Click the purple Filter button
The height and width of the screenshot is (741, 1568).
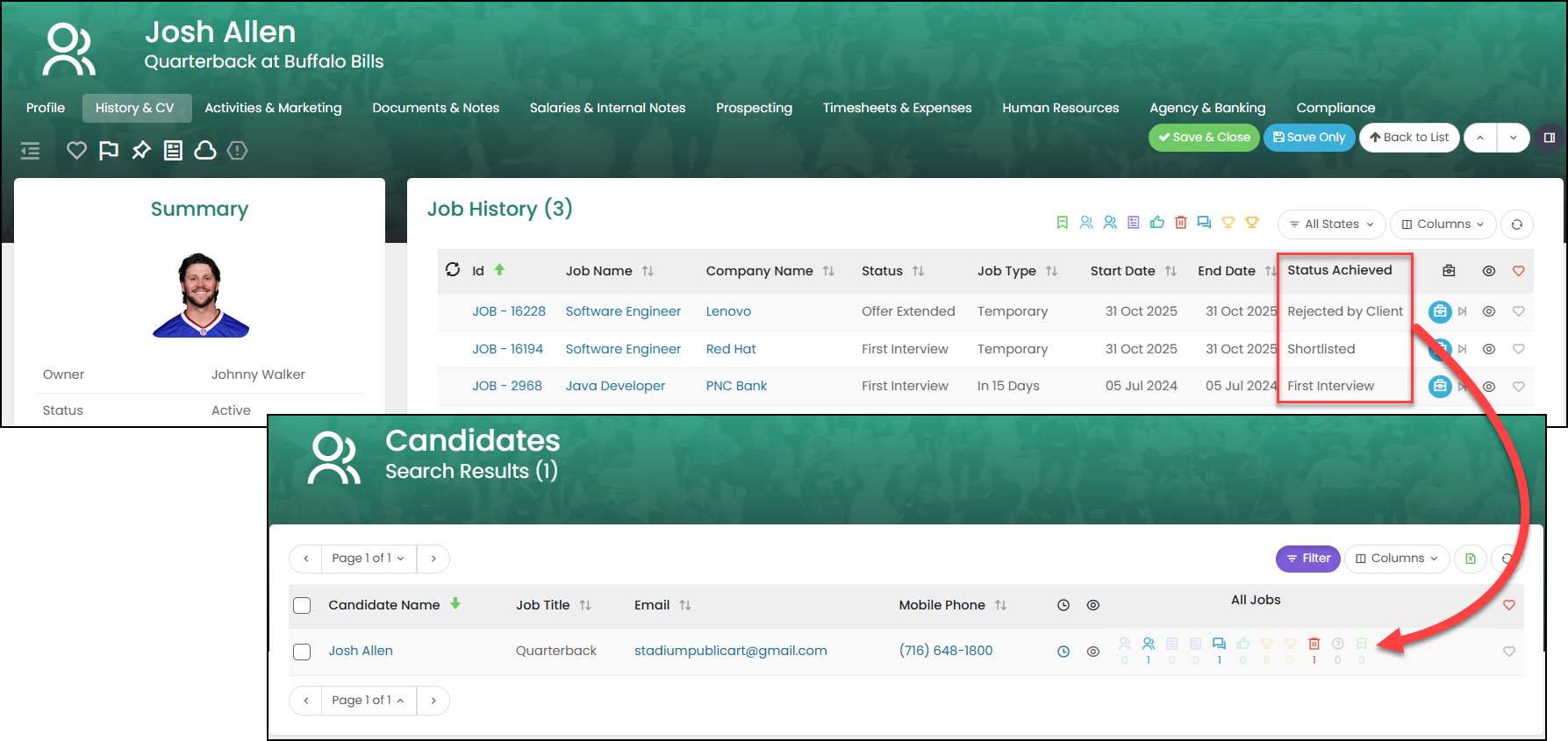tap(1307, 559)
